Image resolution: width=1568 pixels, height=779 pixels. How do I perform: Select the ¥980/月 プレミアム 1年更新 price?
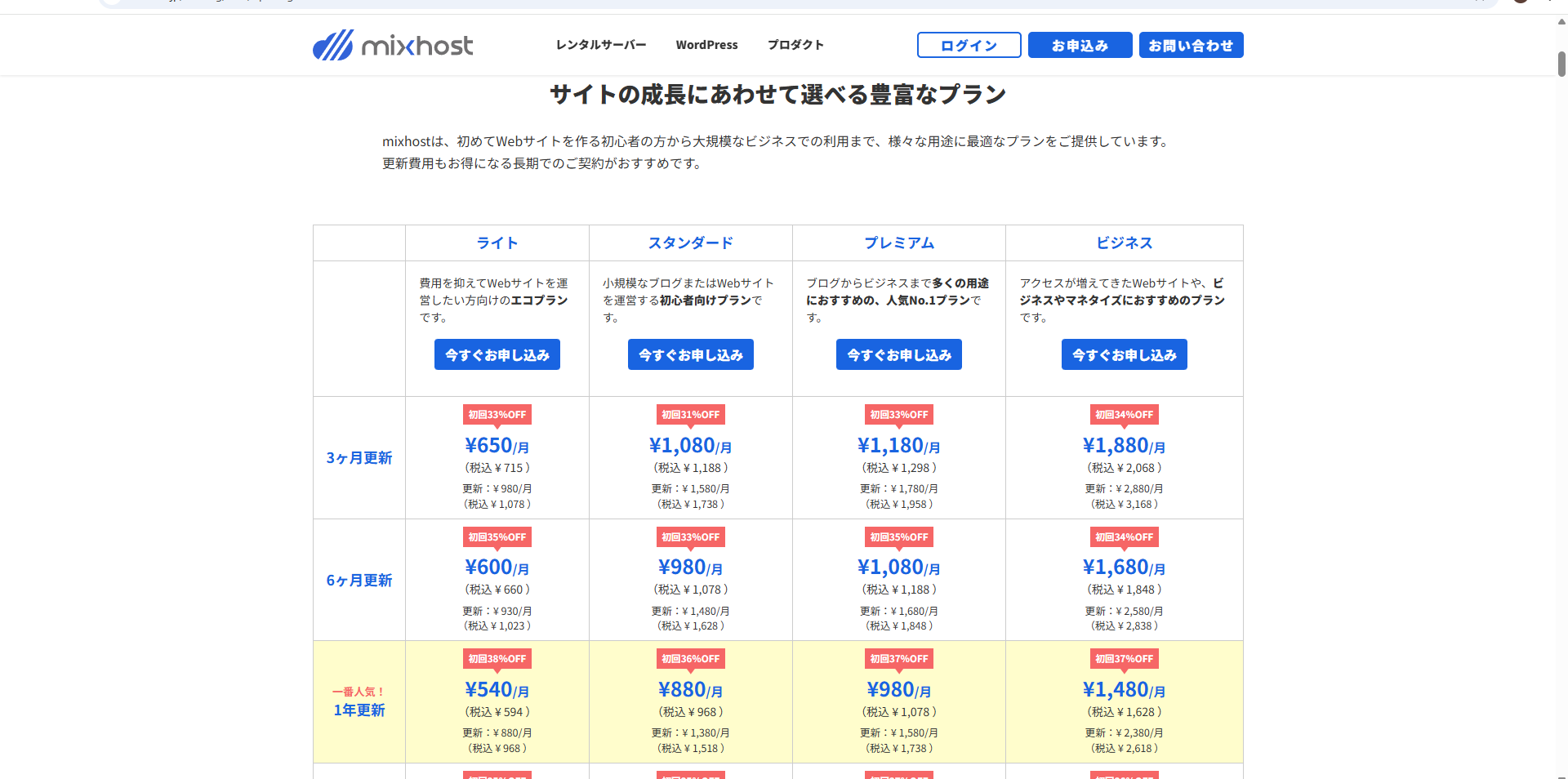coord(898,691)
